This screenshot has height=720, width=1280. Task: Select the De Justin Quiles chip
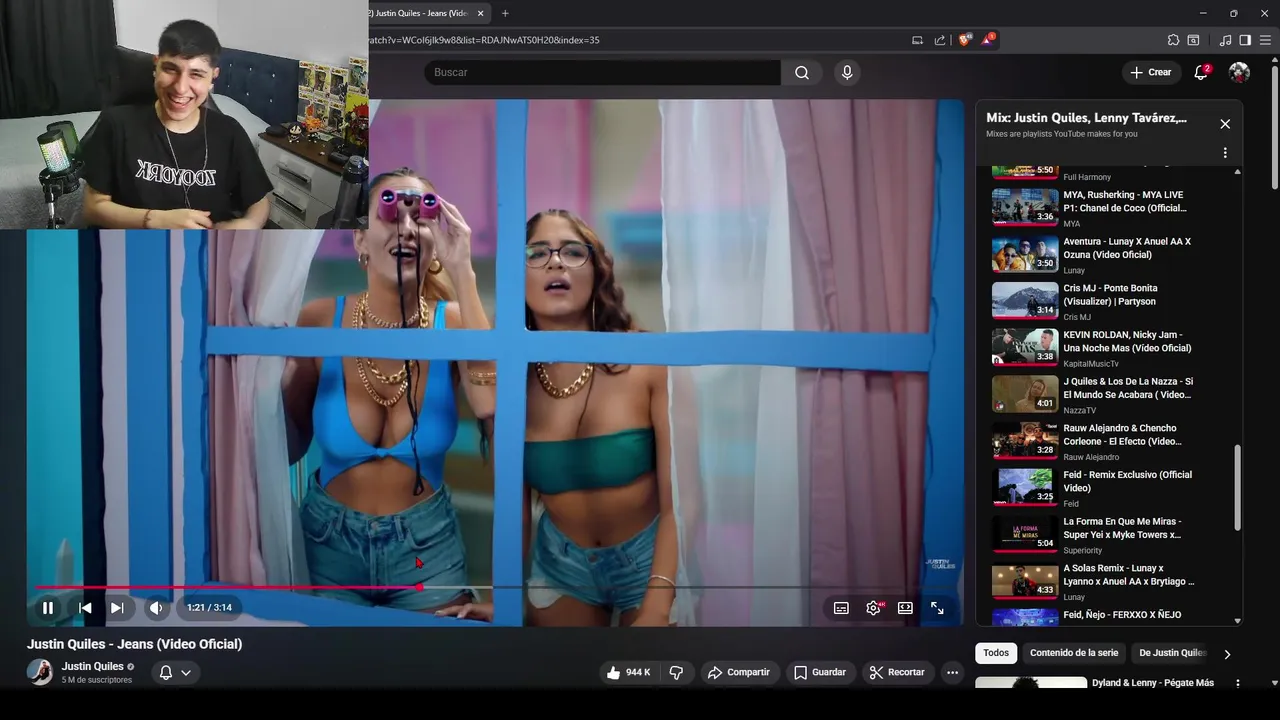tap(1172, 653)
